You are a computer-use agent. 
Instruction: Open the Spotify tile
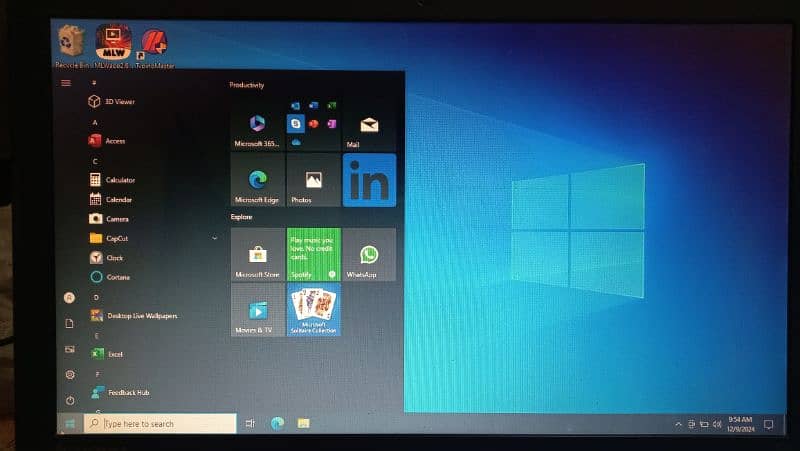[x=313, y=255]
